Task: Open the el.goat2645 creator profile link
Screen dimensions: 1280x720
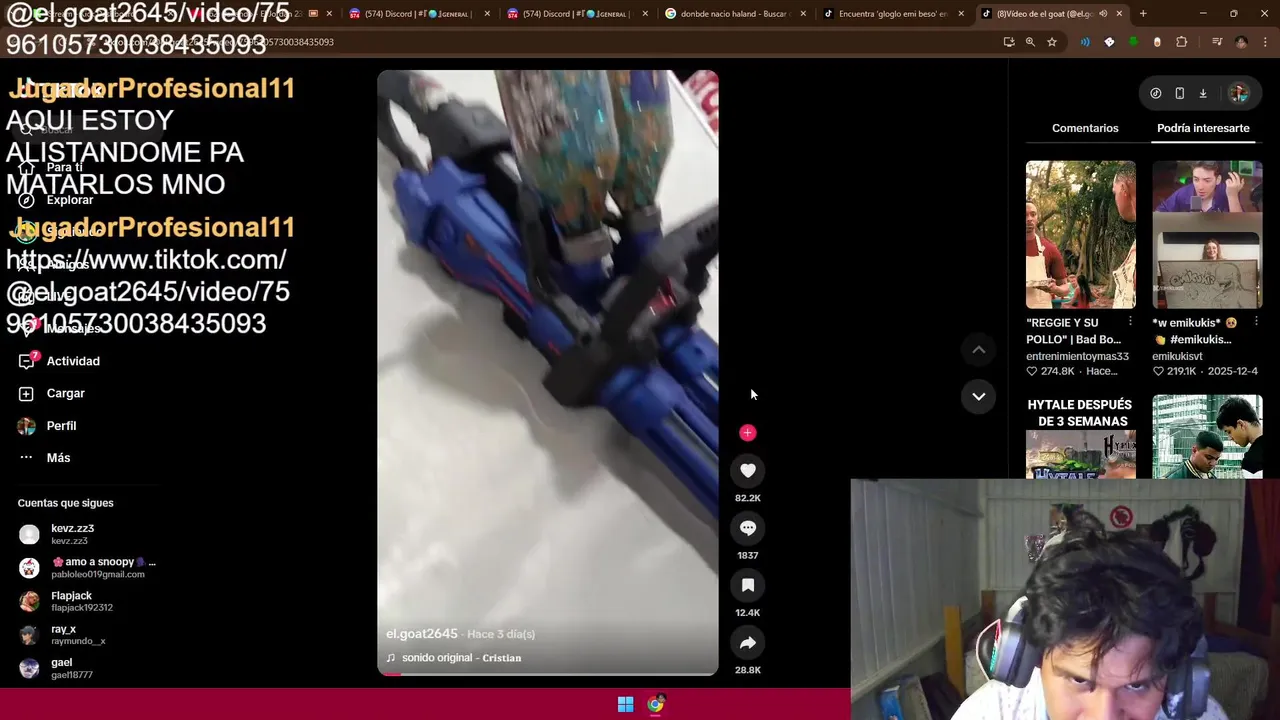Action: coord(421,634)
